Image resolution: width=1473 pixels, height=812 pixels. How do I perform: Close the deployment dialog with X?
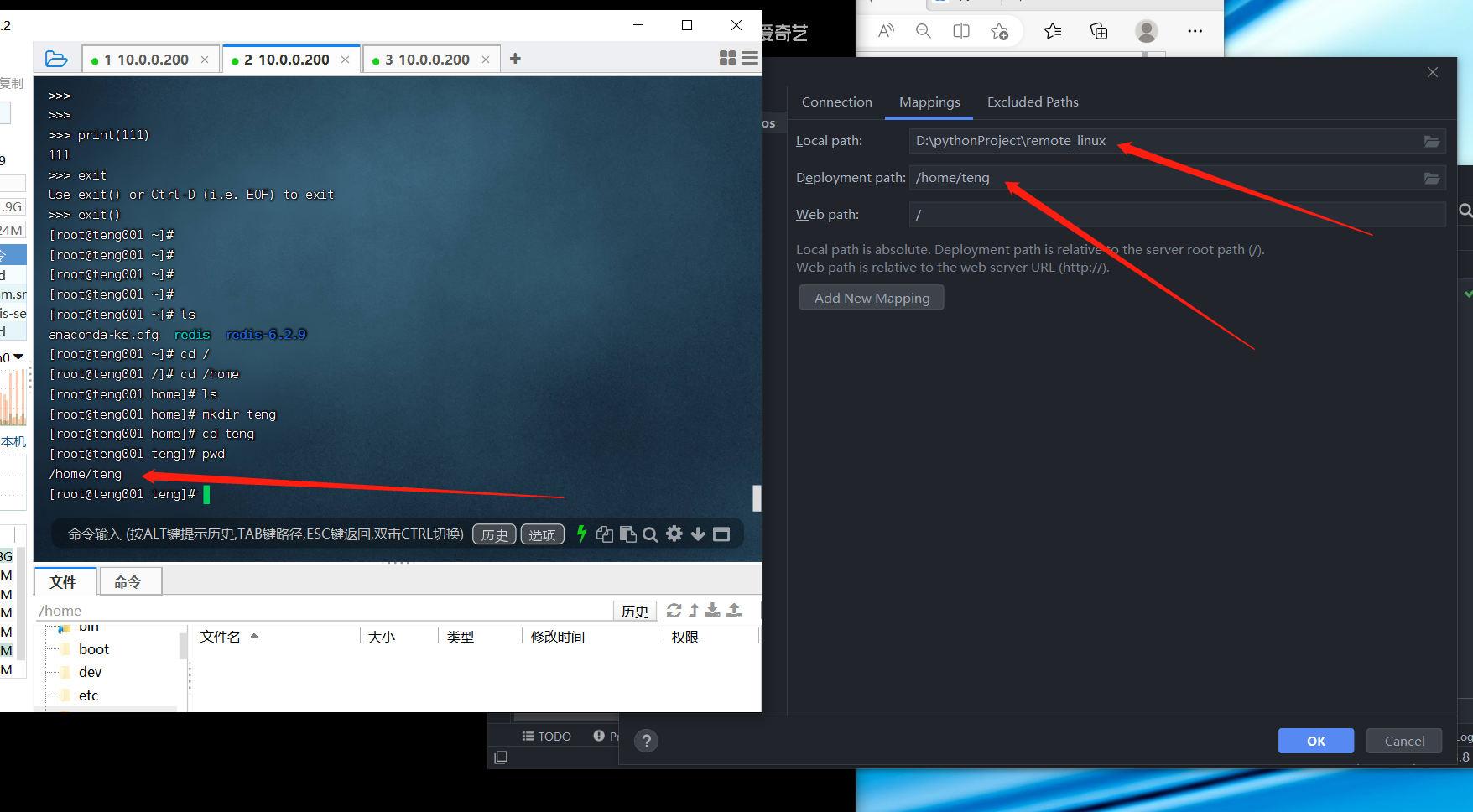click(1433, 72)
